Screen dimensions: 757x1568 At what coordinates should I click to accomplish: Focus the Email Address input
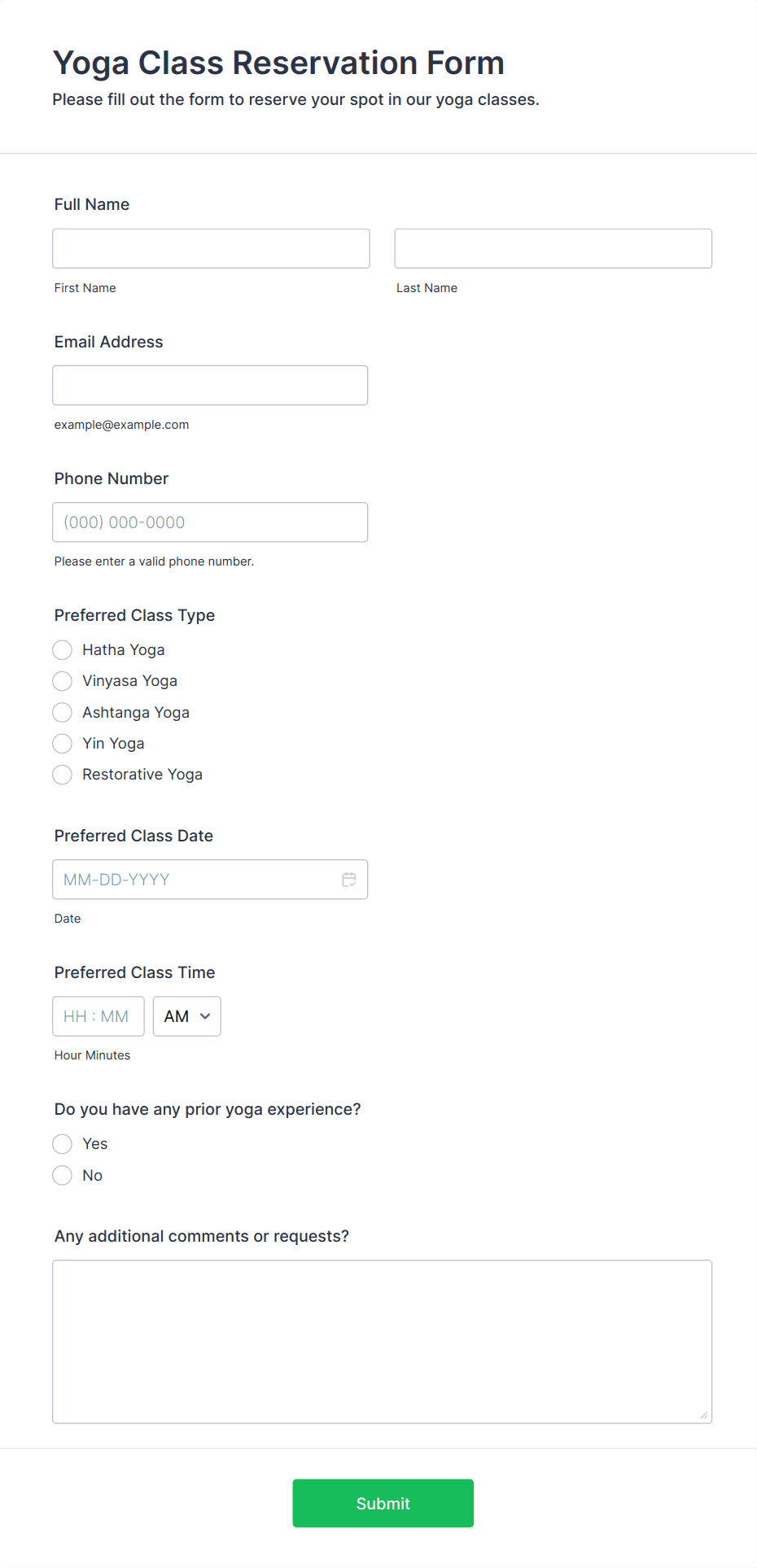click(210, 385)
